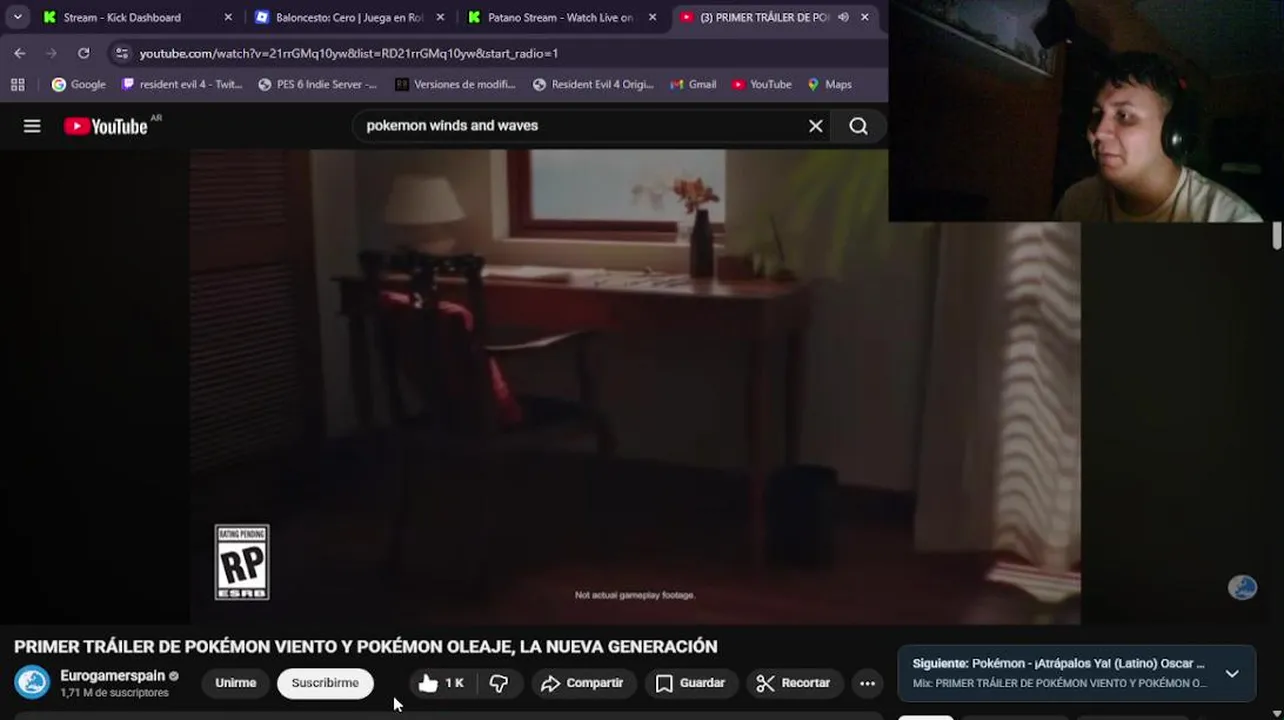Open the Gmail bookmark

point(693,84)
